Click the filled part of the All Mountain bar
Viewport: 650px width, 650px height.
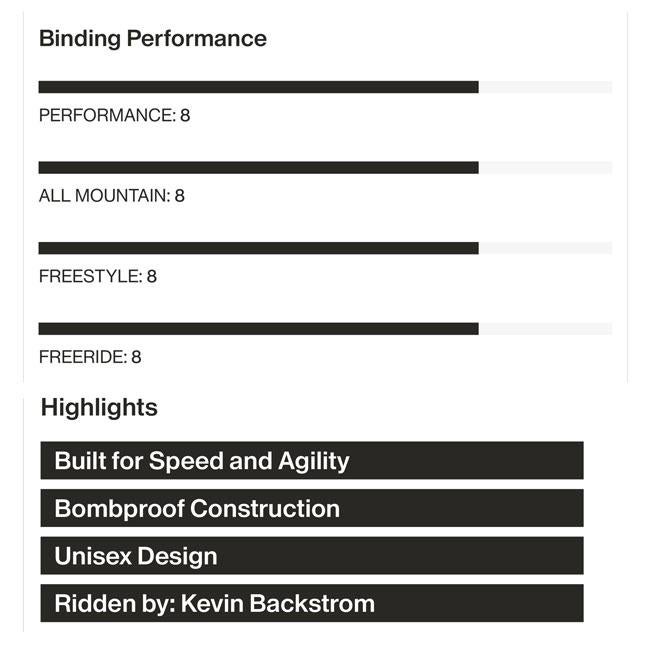click(258, 168)
